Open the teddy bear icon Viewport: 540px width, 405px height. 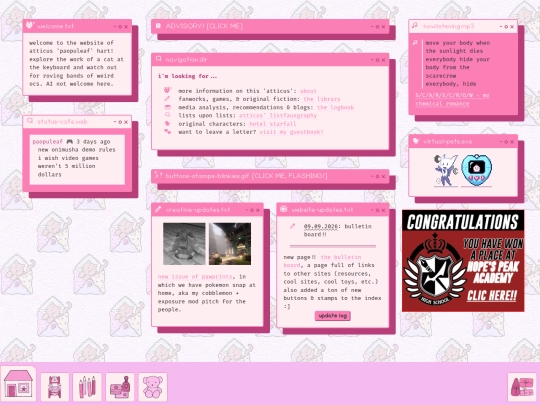pyautogui.click(x=153, y=387)
